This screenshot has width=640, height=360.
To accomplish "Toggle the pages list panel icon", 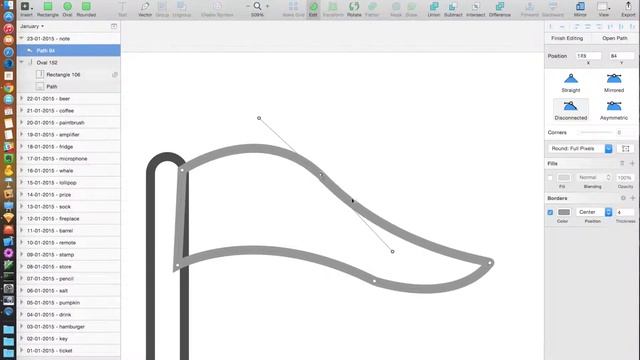I will 114,26.
